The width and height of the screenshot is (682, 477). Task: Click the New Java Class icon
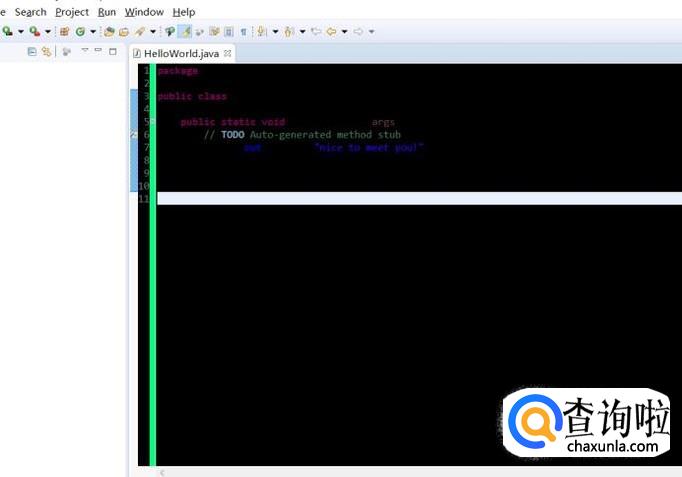(x=80, y=31)
